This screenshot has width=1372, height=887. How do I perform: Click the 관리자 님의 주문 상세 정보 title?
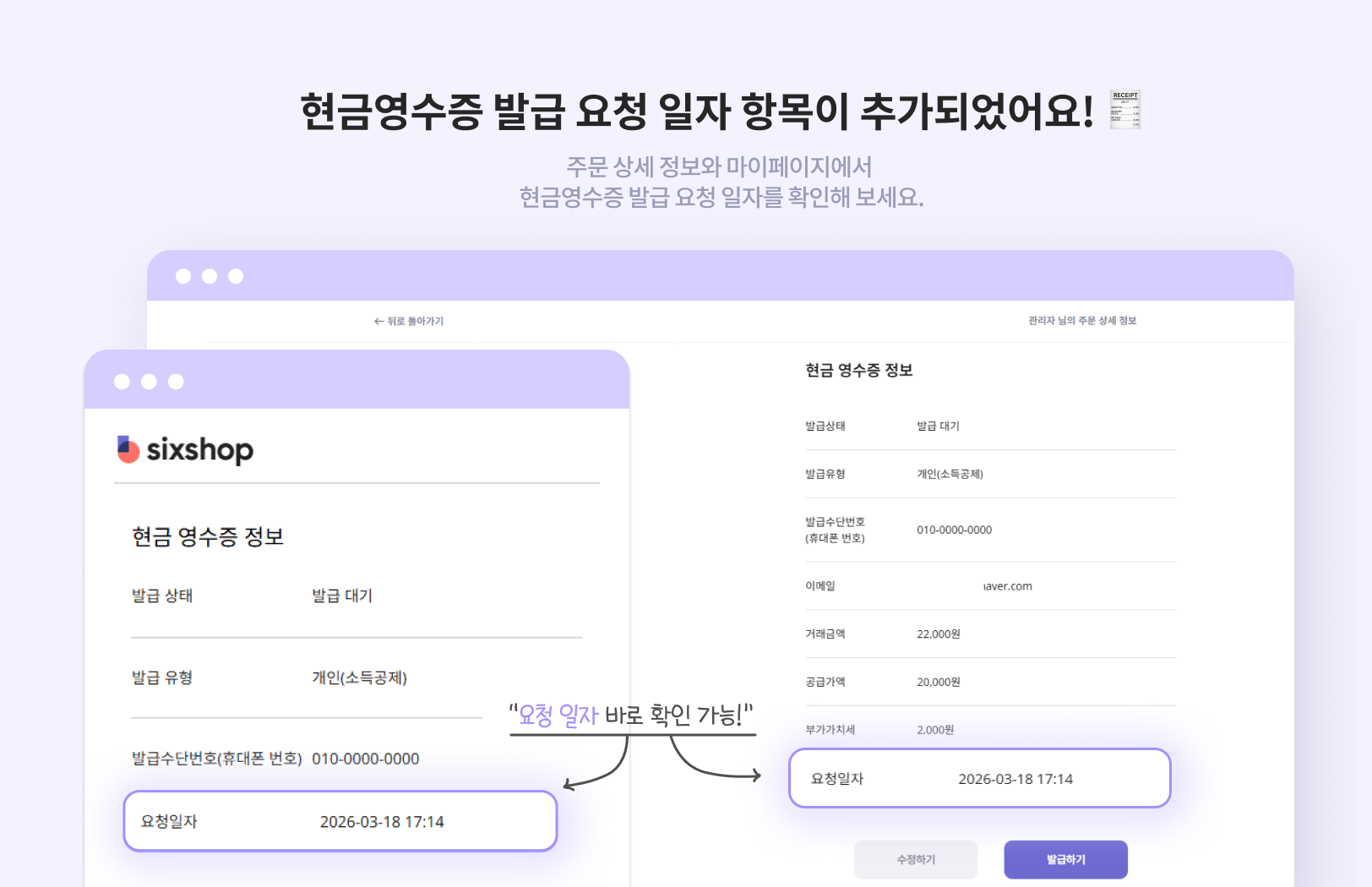click(1081, 321)
